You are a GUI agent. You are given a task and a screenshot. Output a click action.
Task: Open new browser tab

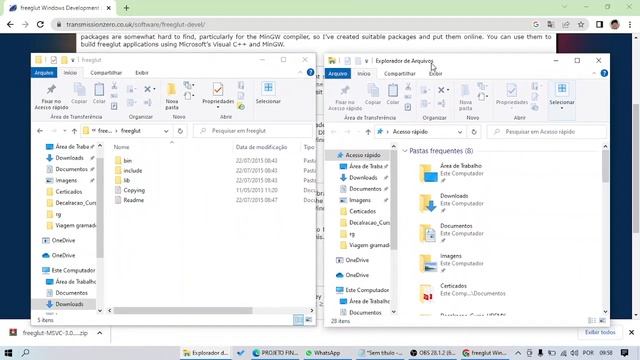[126, 8]
